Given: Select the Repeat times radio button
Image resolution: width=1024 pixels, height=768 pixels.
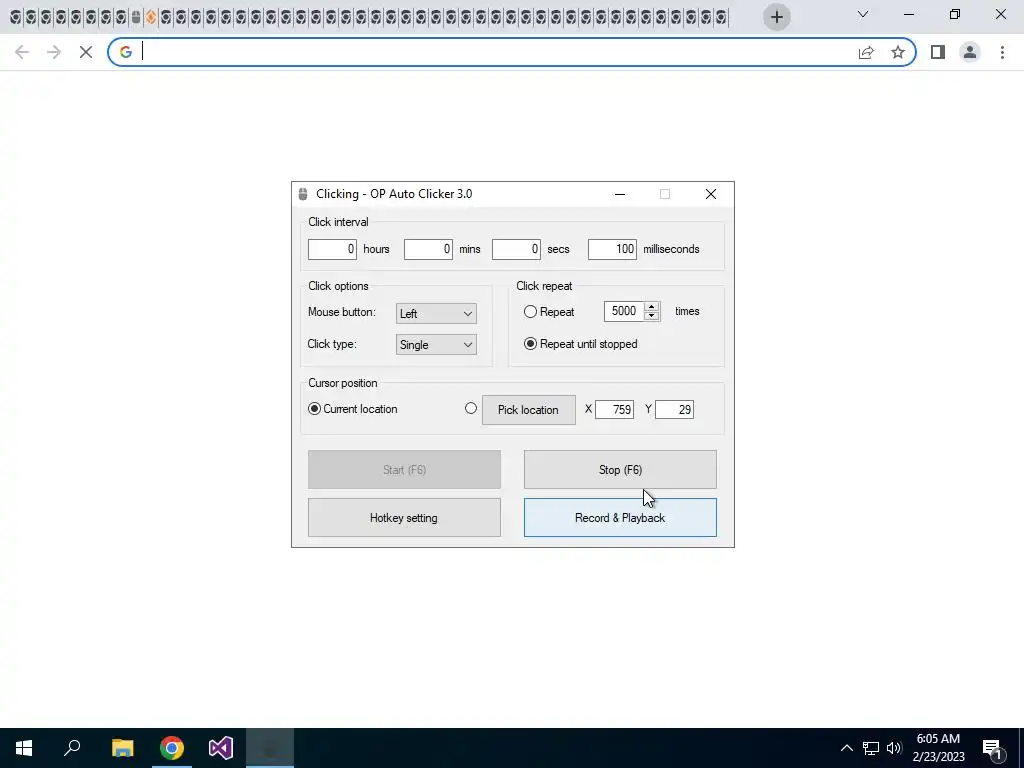Looking at the screenshot, I should pyautogui.click(x=530, y=312).
